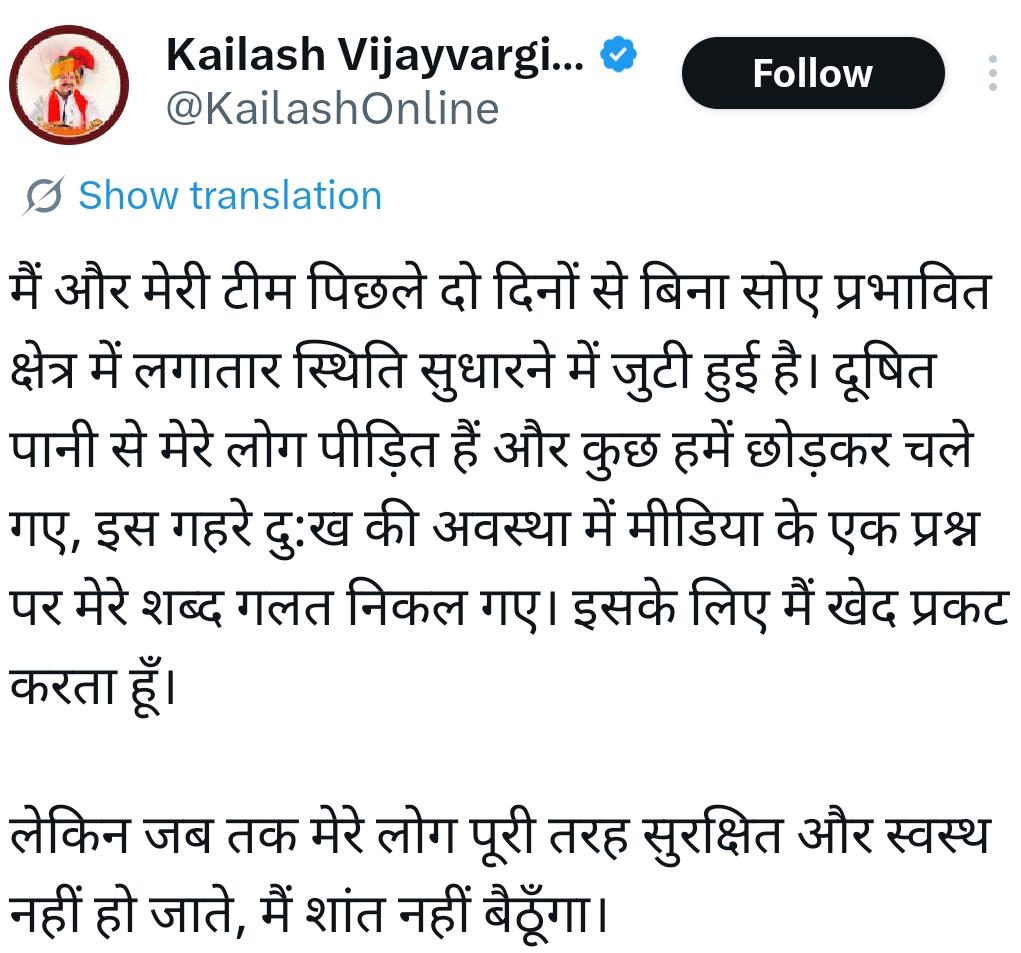1021x953 pixels.
Task: Follow the KailashOnline account
Action: pos(812,74)
